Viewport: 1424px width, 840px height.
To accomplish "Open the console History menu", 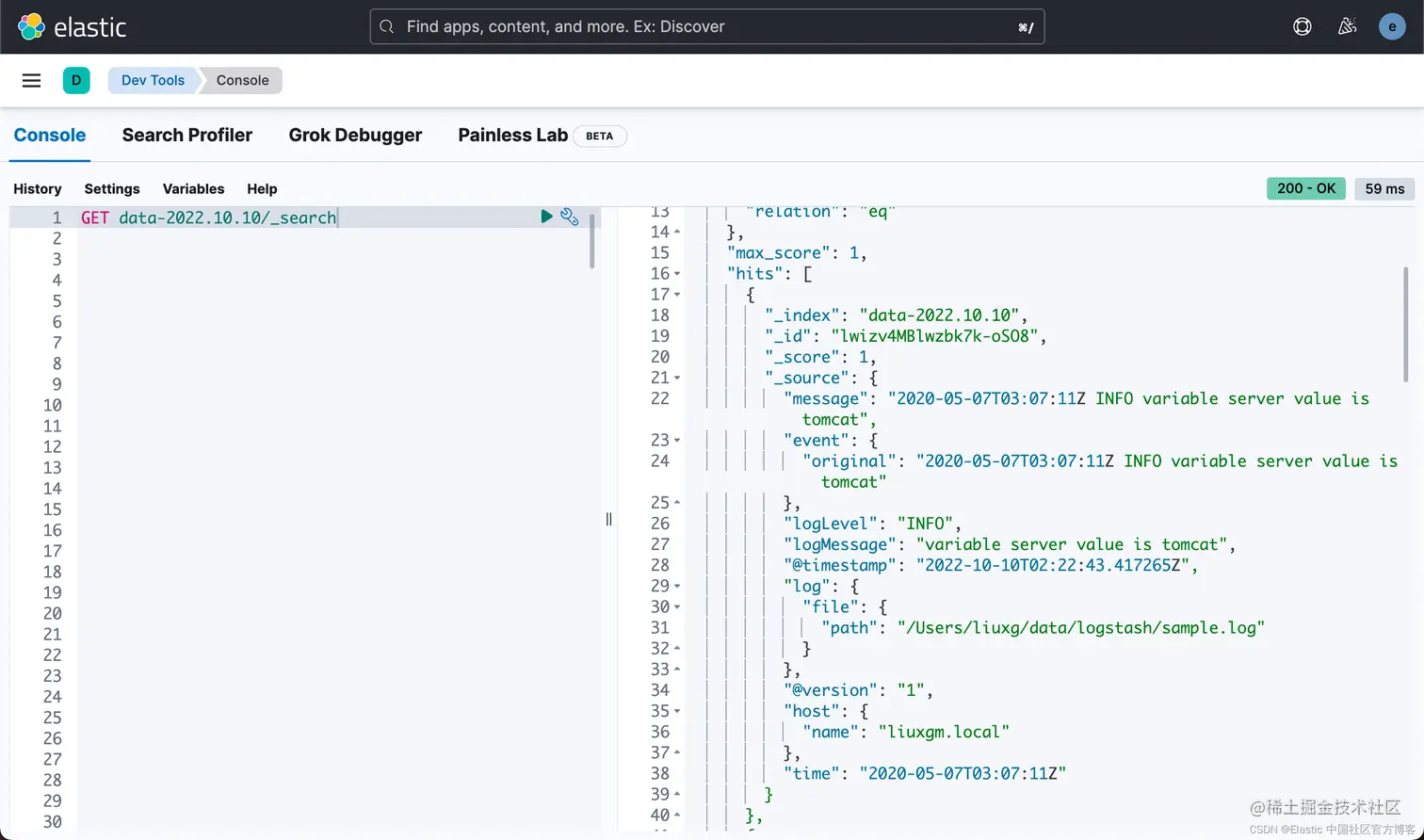I will tap(37, 188).
